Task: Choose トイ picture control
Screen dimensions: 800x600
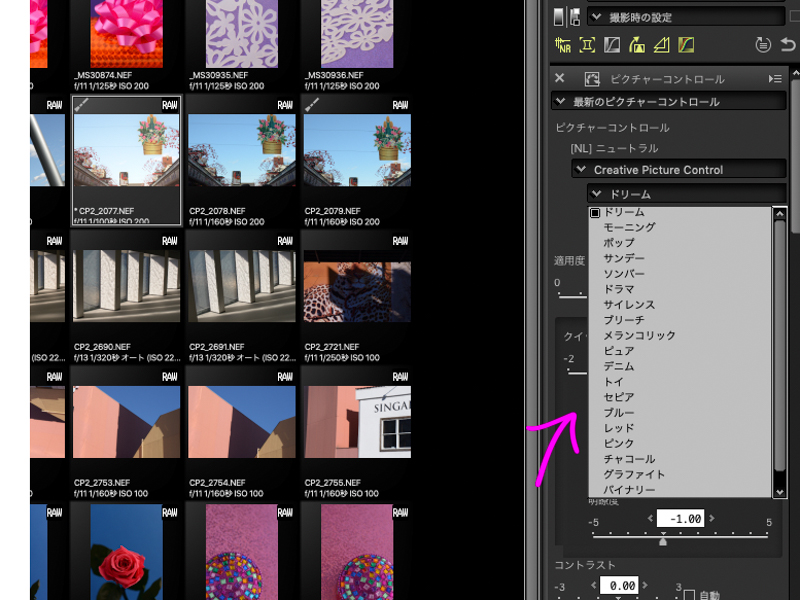Action: (681, 381)
